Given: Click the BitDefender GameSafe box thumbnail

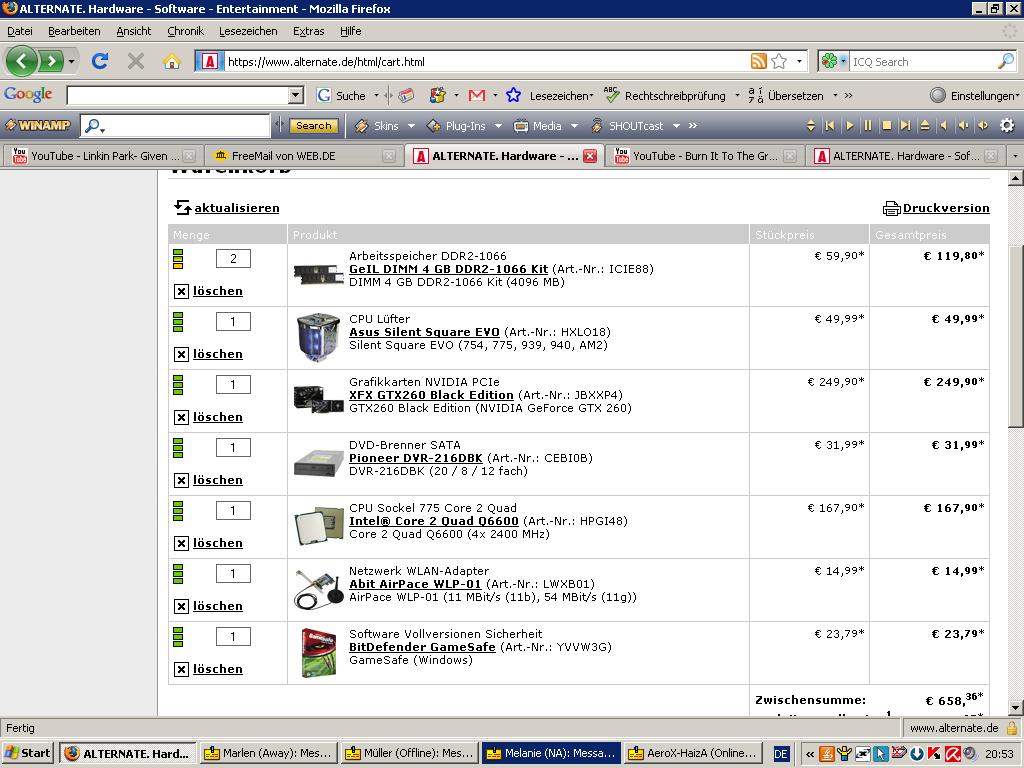Looking at the screenshot, I should point(318,652).
